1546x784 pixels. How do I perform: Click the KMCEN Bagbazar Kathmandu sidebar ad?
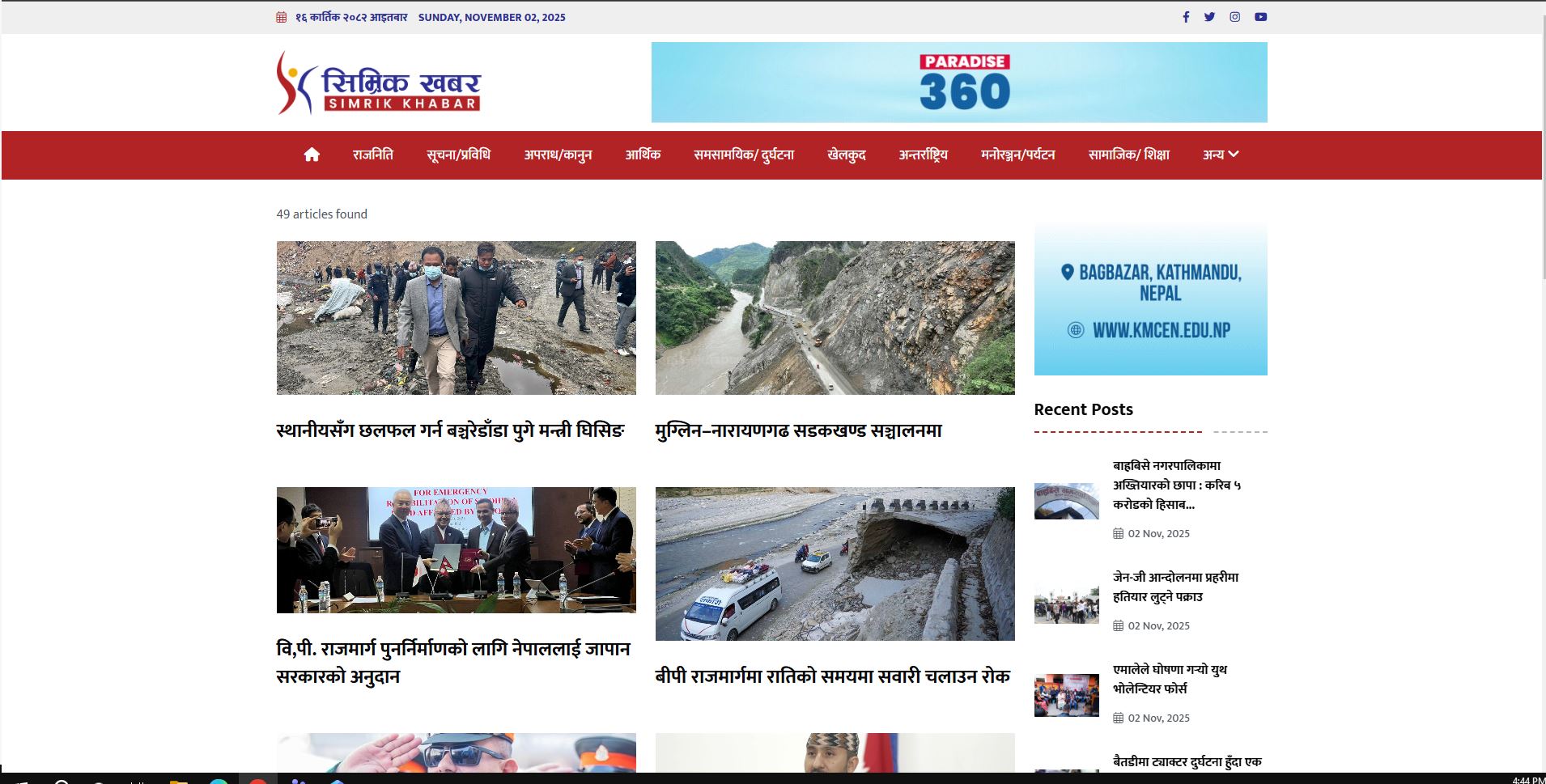click(x=1150, y=299)
